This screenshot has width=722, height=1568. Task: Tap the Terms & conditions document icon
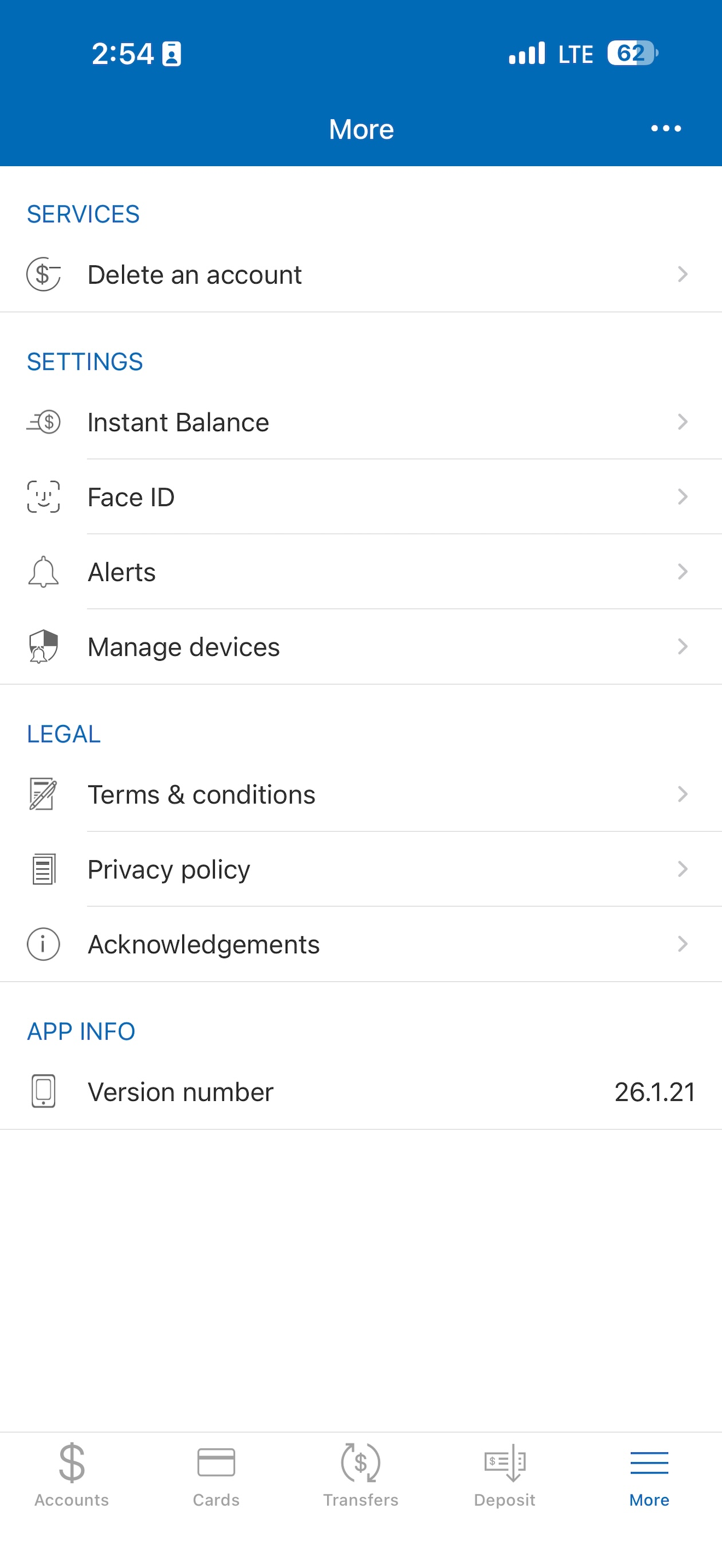tap(43, 794)
